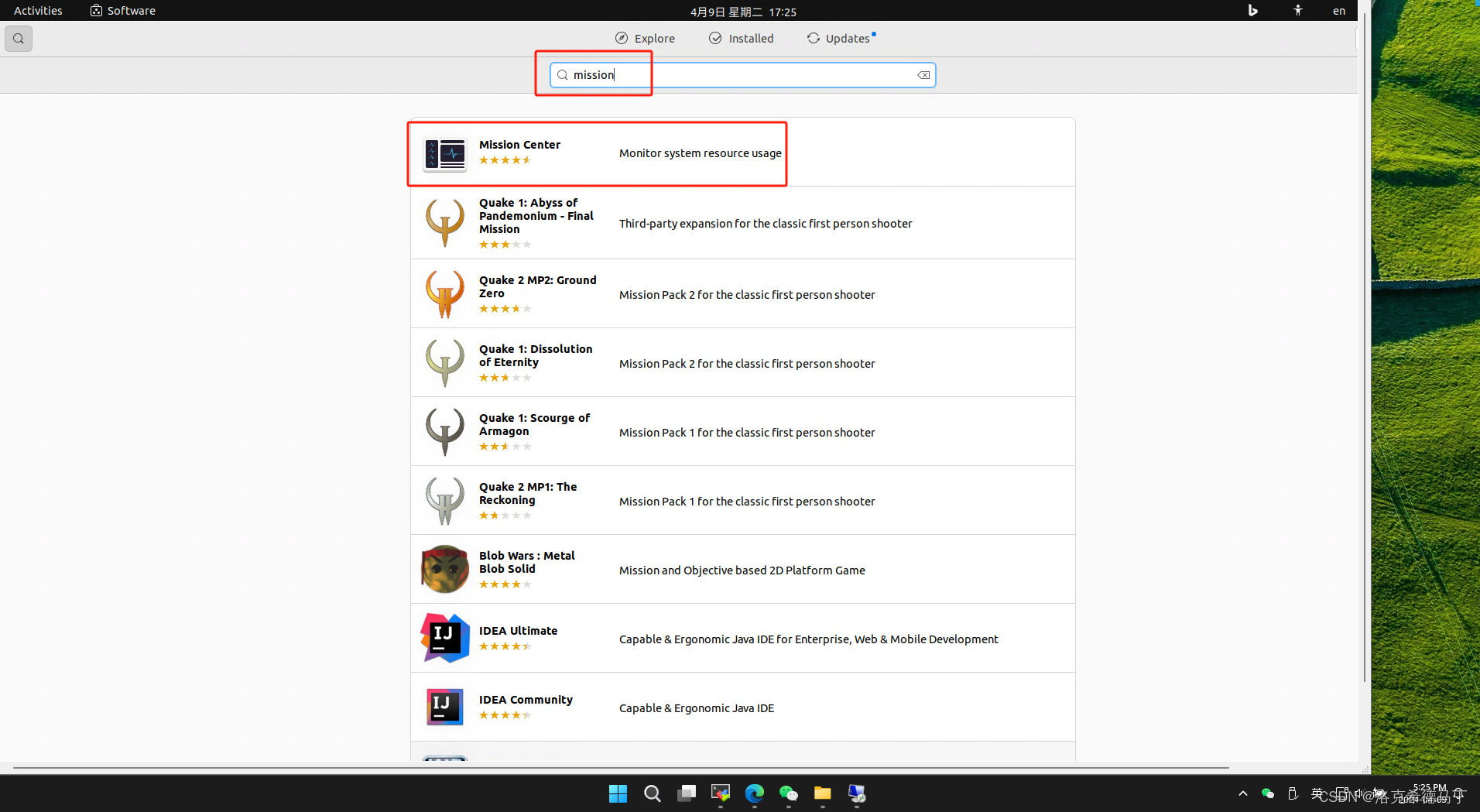Clear the search text with backspace icon
This screenshot has height=812, width=1480.
click(x=923, y=75)
